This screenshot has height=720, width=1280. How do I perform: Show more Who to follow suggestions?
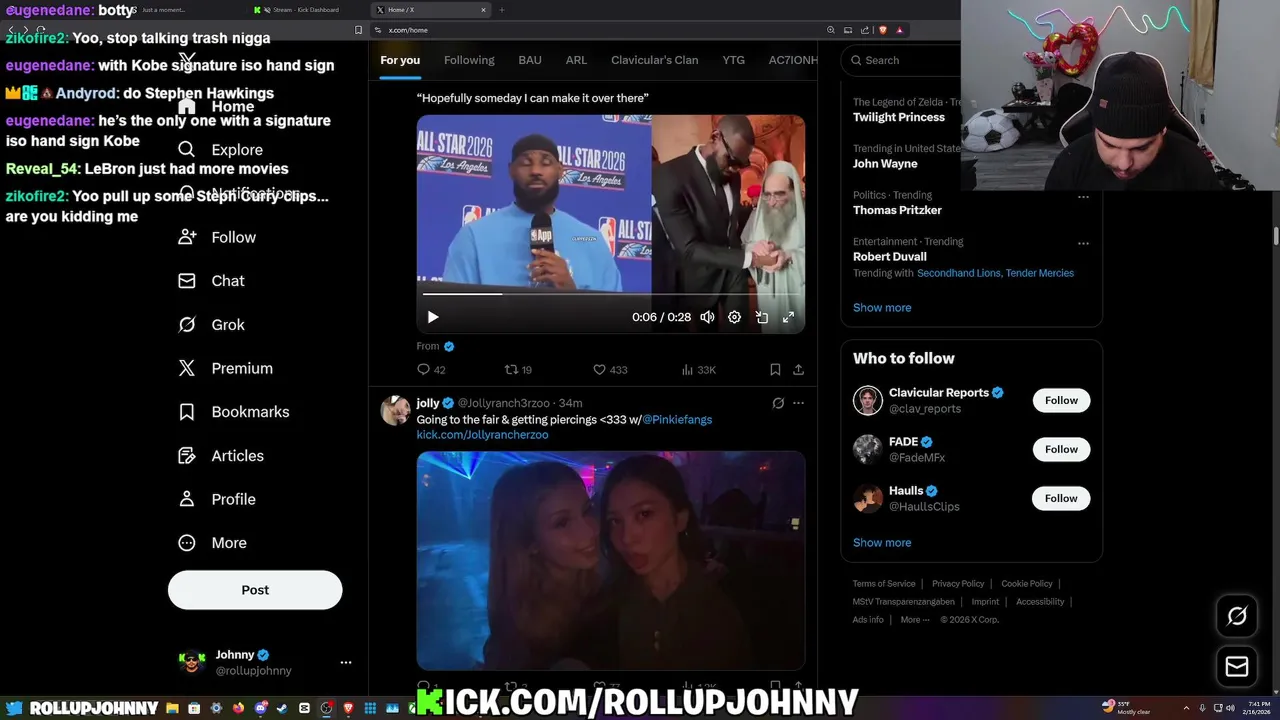point(882,543)
